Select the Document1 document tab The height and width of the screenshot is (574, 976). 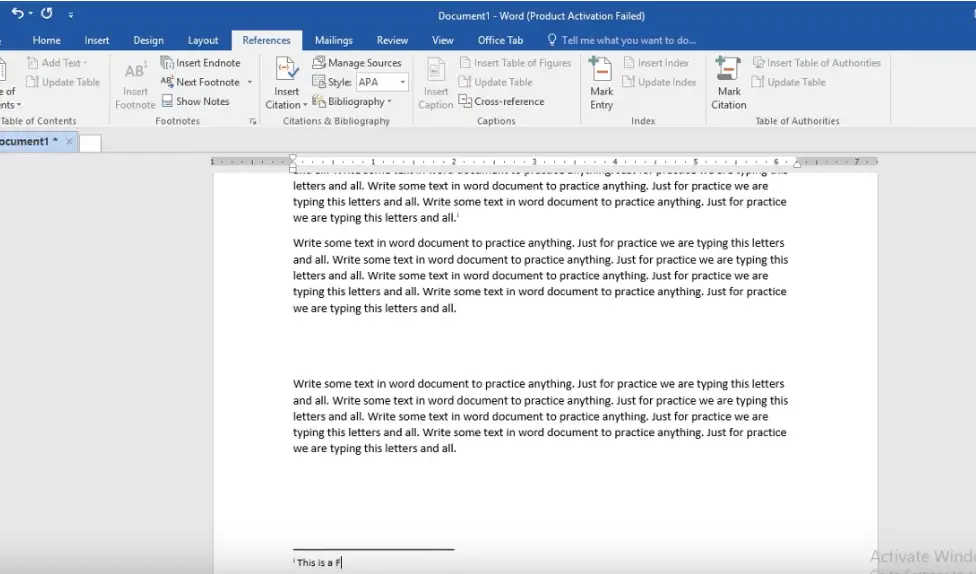[x=28, y=141]
